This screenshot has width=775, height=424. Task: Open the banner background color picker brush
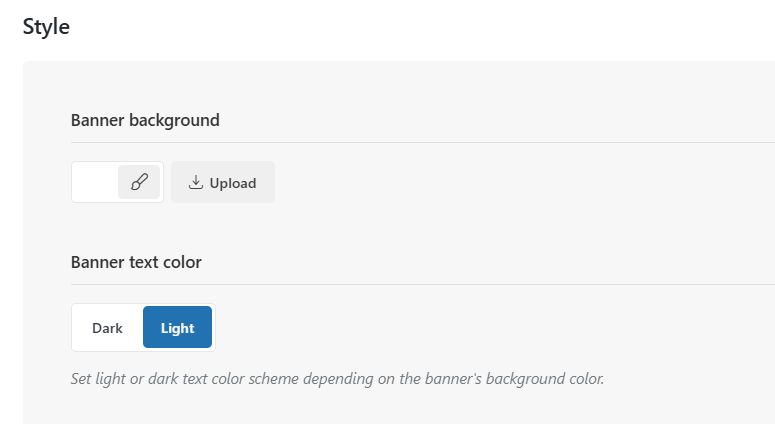[139, 182]
